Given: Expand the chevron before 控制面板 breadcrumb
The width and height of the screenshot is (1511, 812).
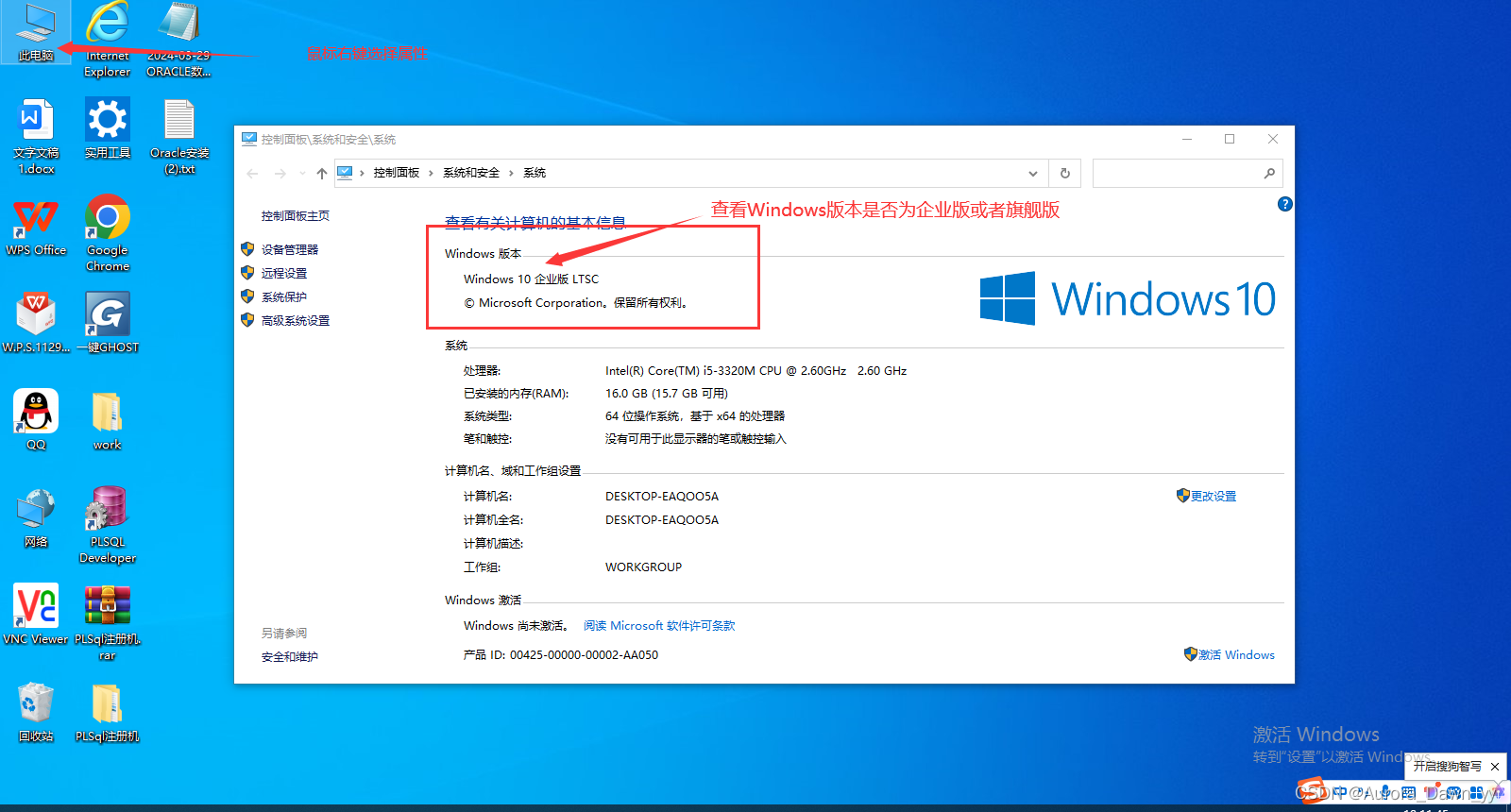Looking at the screenshot, I should point(362,173).
